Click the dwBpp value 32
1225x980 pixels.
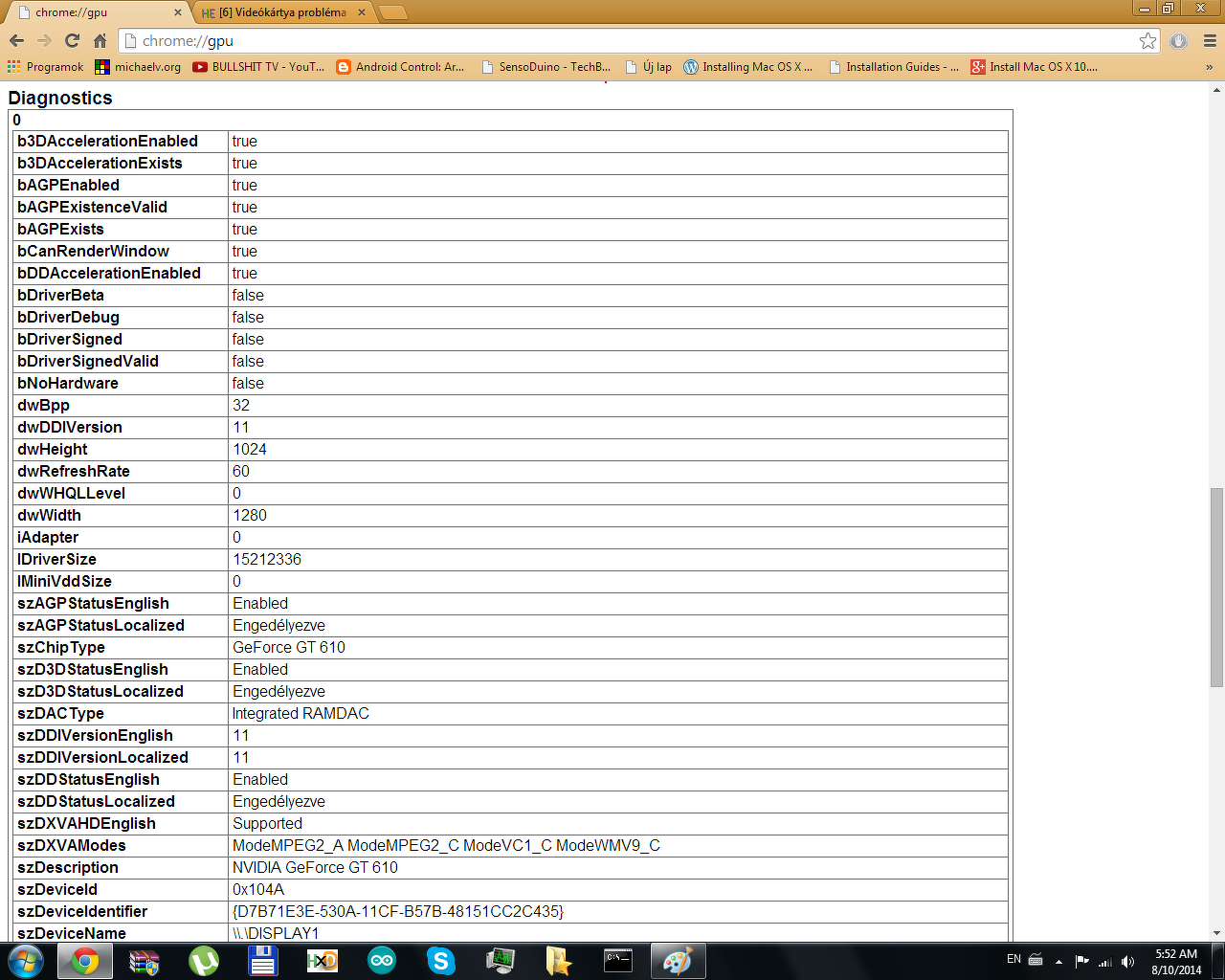tap(241, 405)
